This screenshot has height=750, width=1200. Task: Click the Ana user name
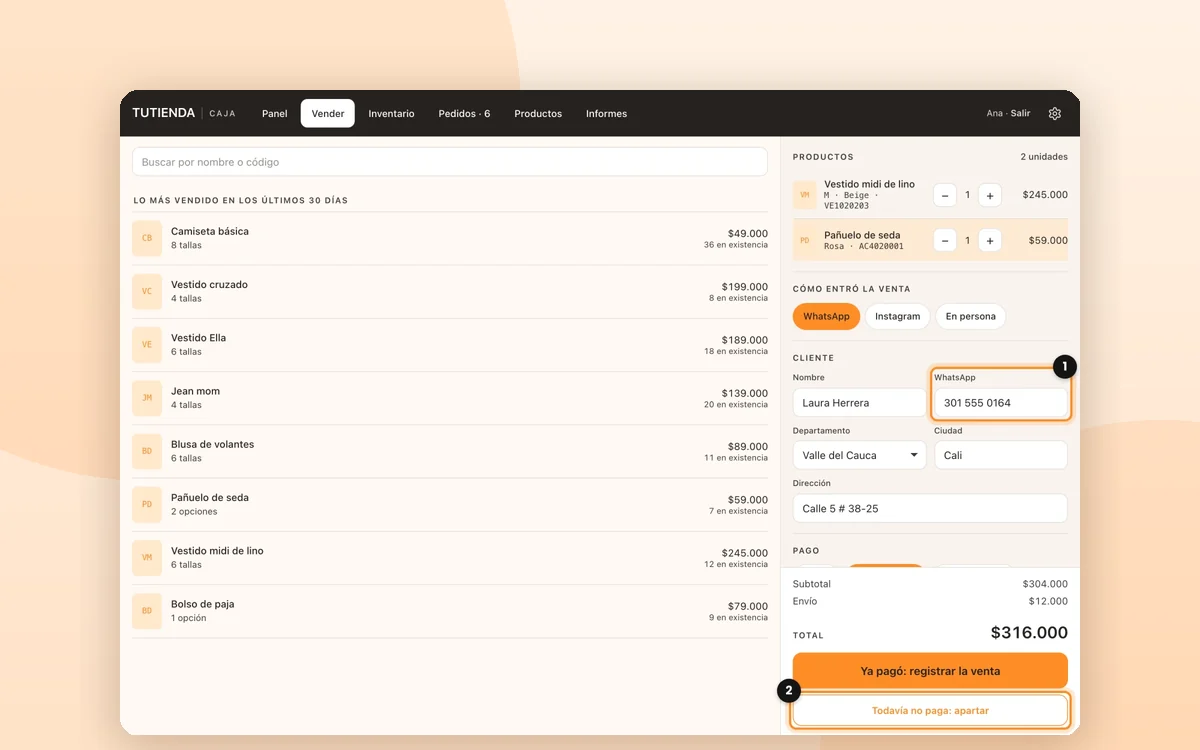[994, 114]
